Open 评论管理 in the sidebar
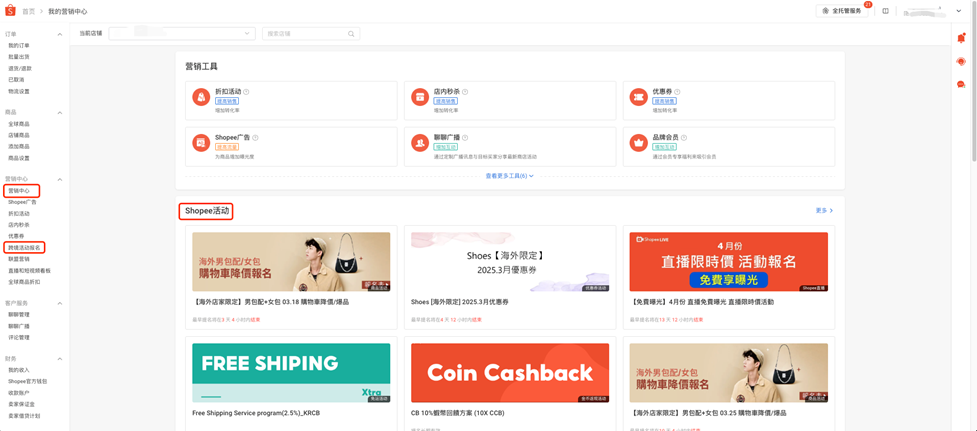Screen dimensions: 977x431 coord(19,338)
